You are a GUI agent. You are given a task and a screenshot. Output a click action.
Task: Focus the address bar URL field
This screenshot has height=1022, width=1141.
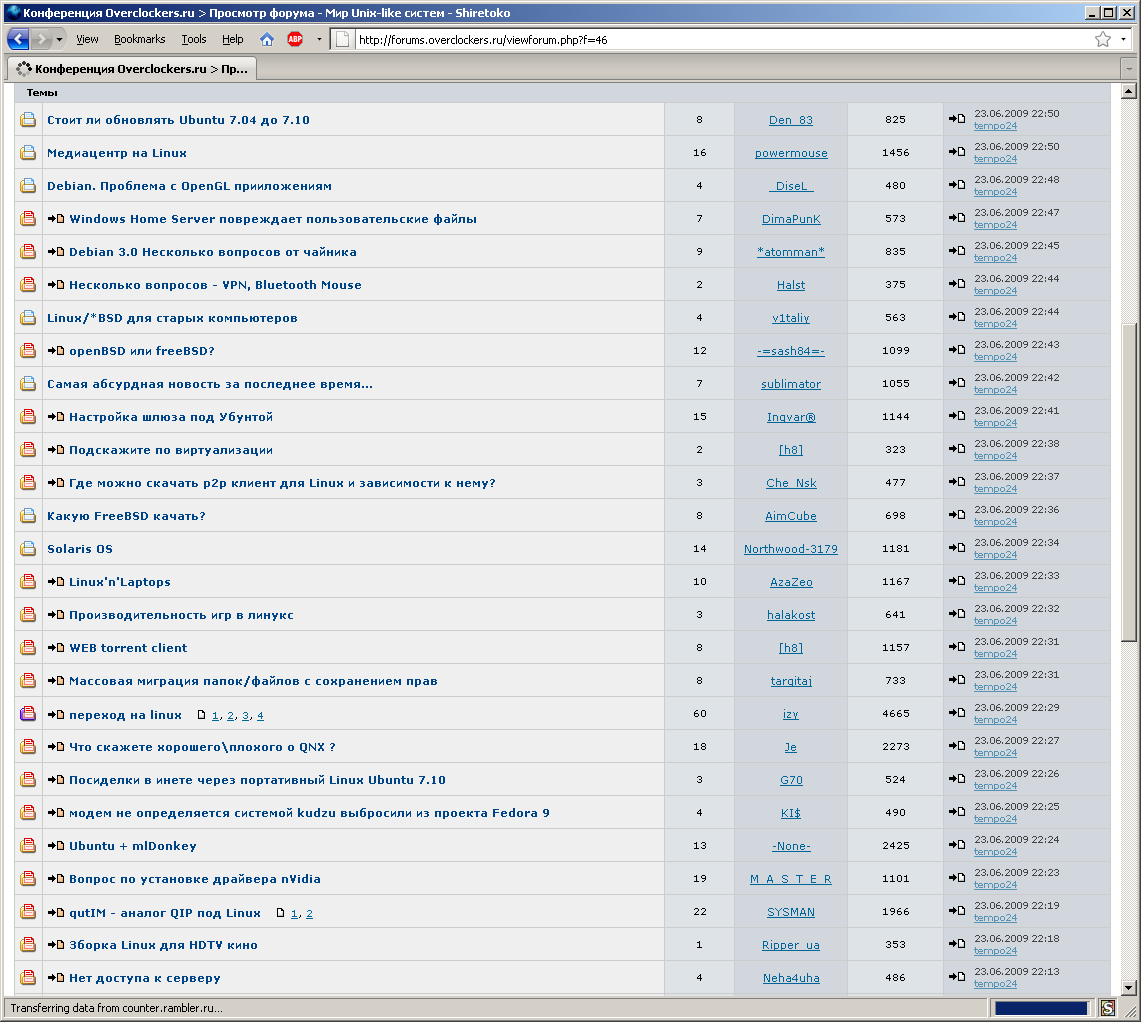[x=720, y=39]
